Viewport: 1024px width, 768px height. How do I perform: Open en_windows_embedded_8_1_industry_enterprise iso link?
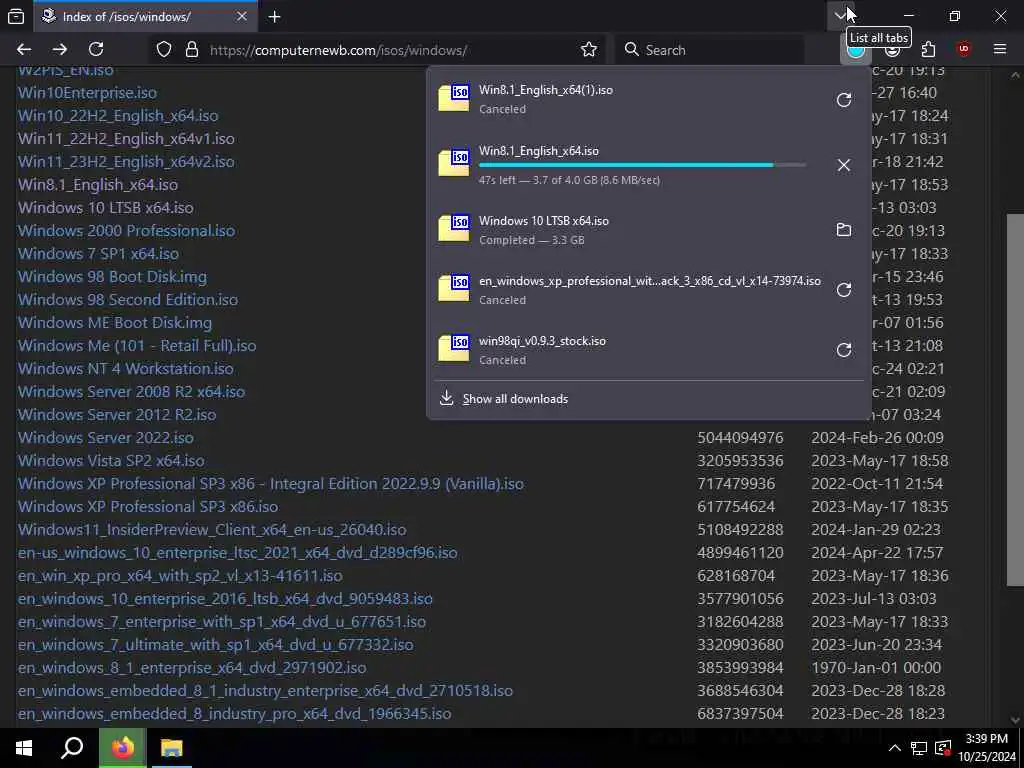pyautogui.click(x=265, y=691)
